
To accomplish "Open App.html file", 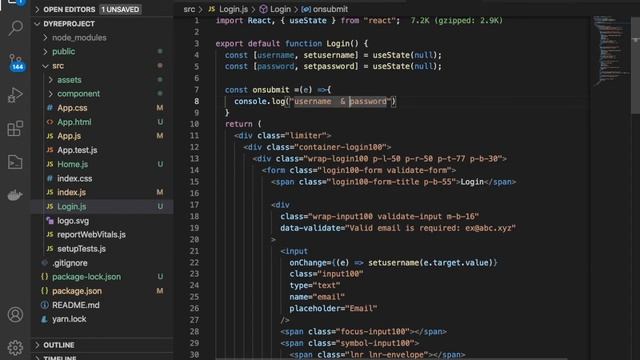I will (x=103, y=122).
